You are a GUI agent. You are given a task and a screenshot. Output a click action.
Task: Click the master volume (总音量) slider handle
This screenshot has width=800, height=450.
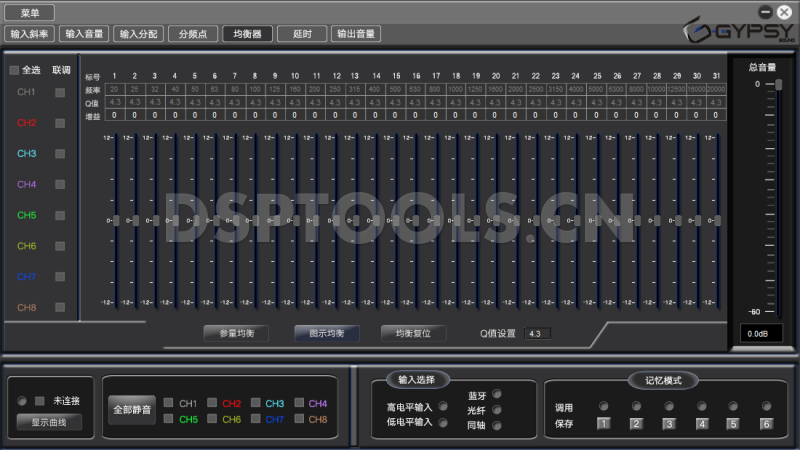(778, 85)
